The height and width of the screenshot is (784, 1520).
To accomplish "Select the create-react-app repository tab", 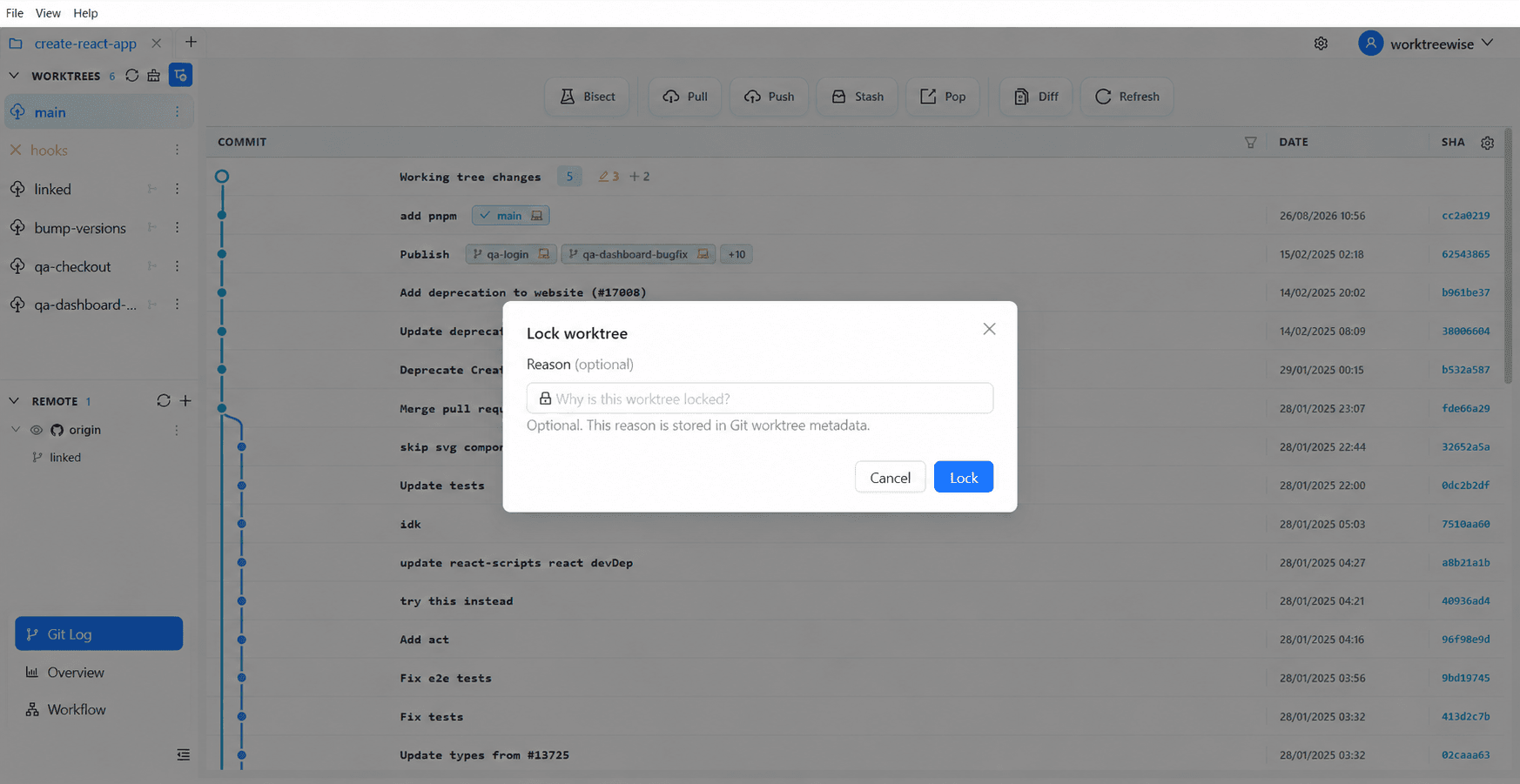I will (x=85, y=43).
